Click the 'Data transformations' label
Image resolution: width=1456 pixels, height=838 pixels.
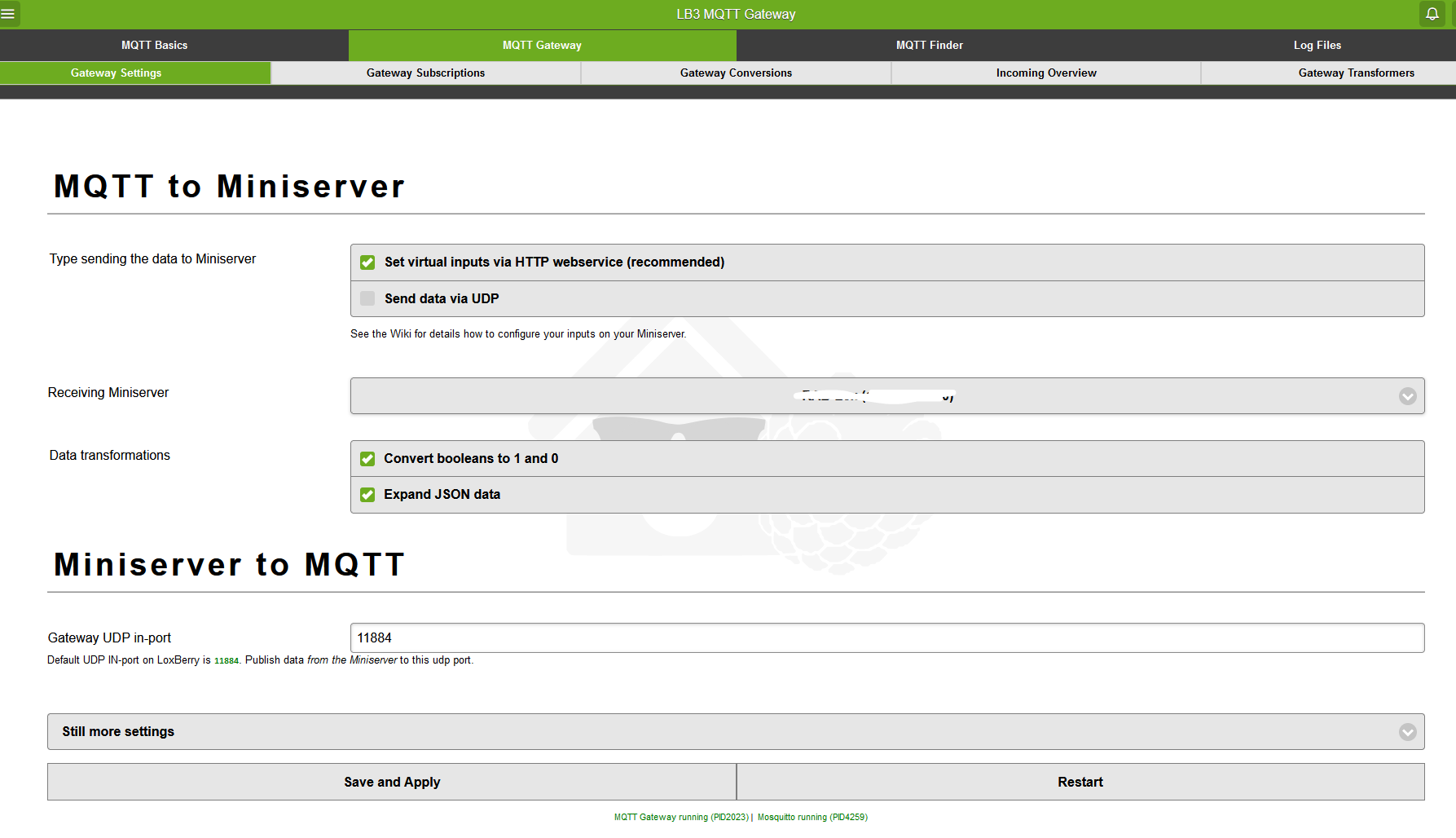(110, 456)
